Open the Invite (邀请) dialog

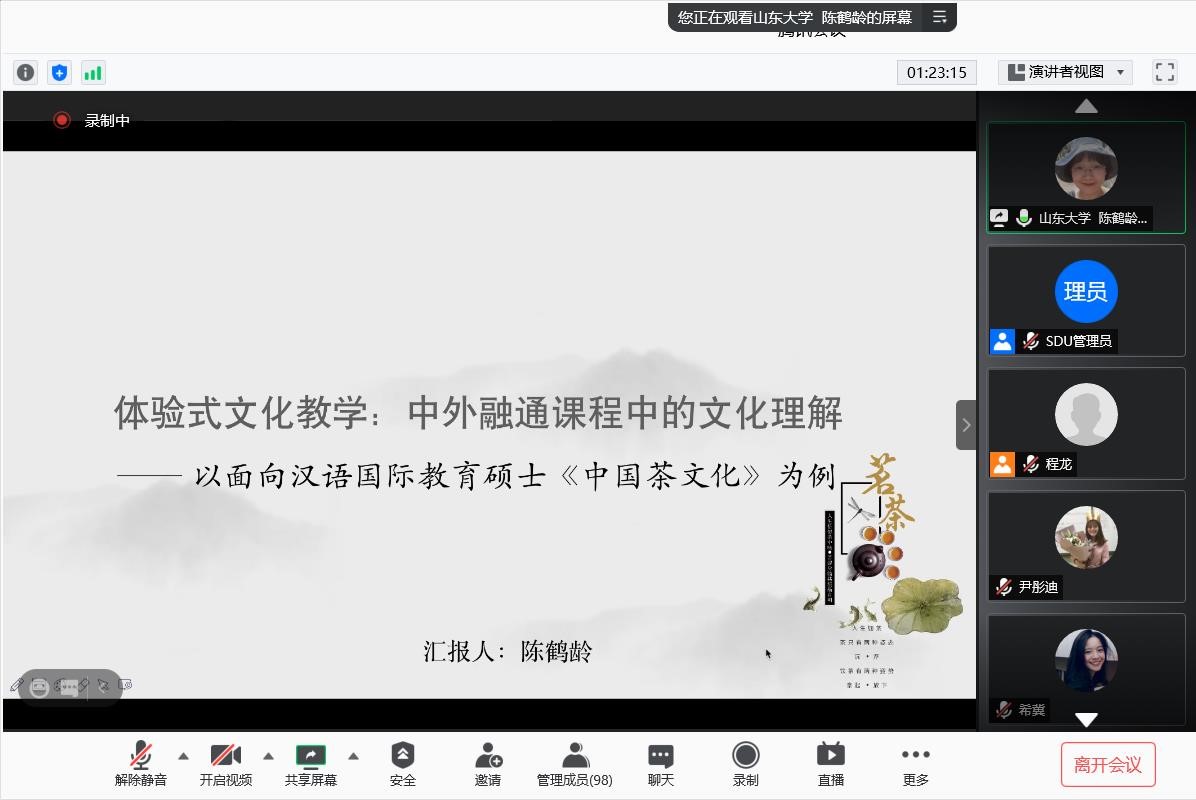tap(488, 765)
